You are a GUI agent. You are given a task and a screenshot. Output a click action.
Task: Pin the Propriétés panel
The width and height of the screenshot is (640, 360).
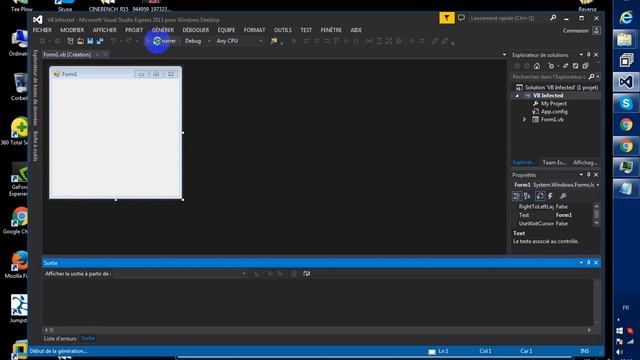click(589, 175)
